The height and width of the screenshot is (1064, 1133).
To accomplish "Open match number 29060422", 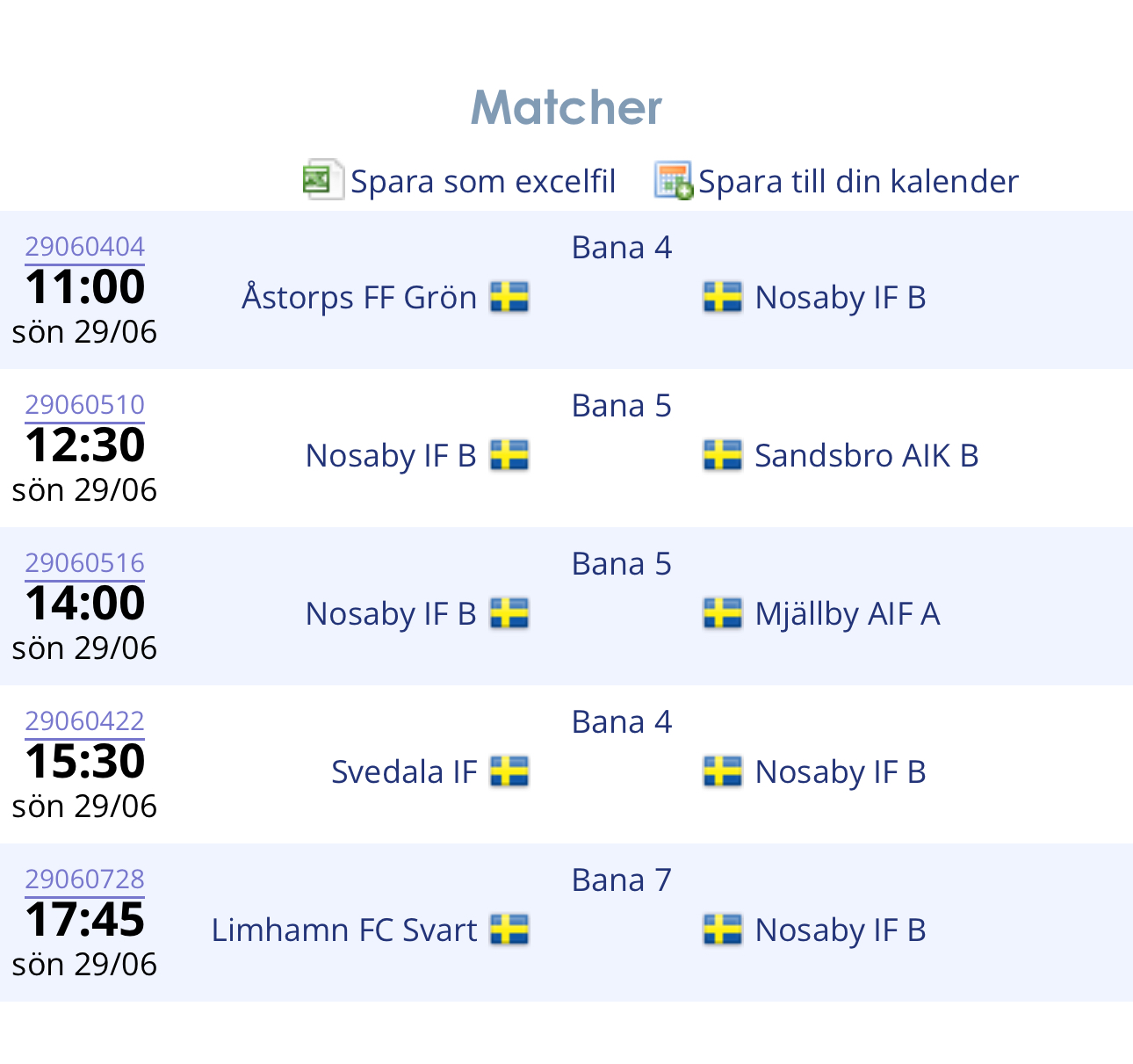I will (84, 721).
